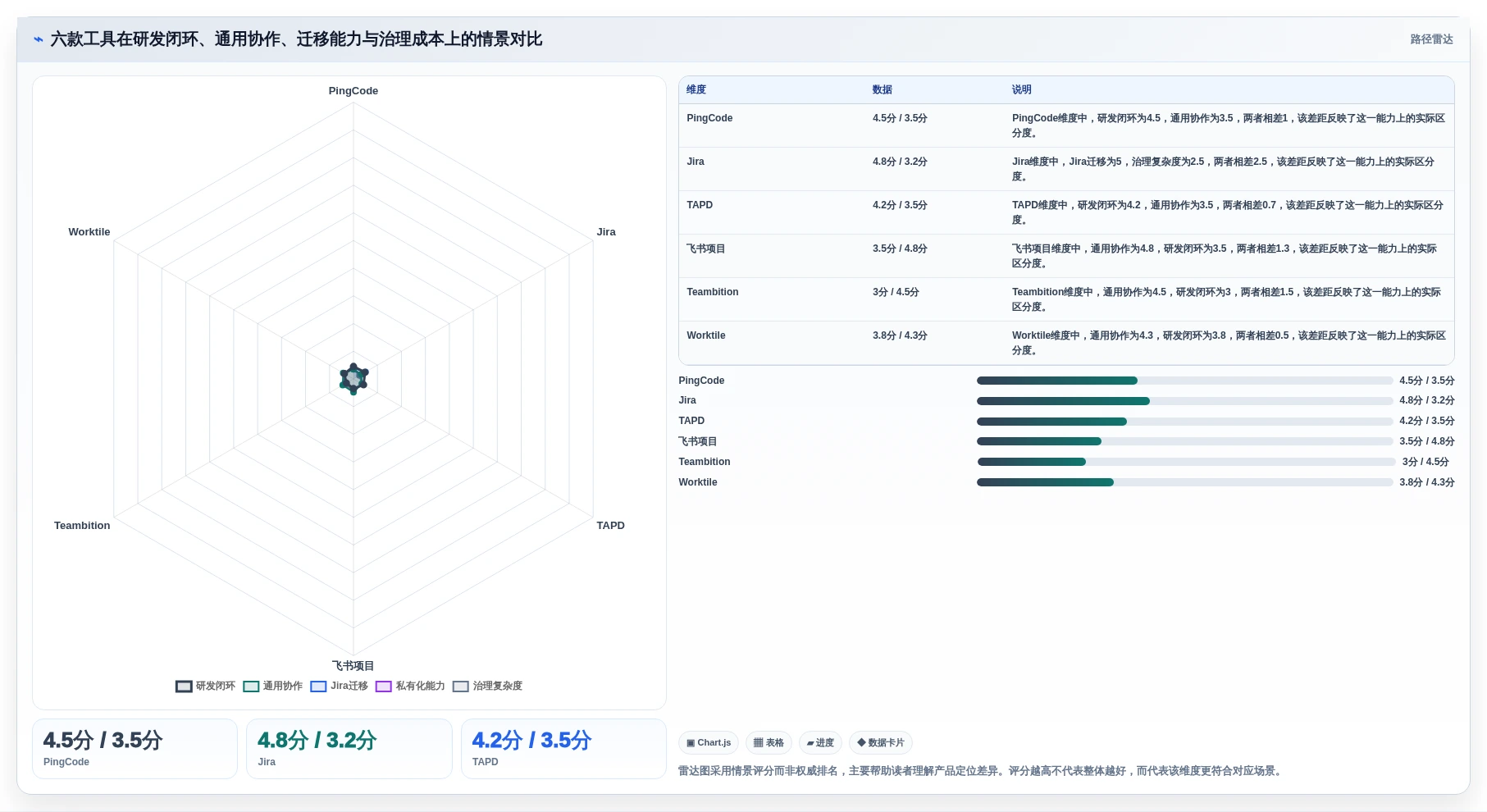
Task: Select the Jira progress bar
Action: 1184,401
